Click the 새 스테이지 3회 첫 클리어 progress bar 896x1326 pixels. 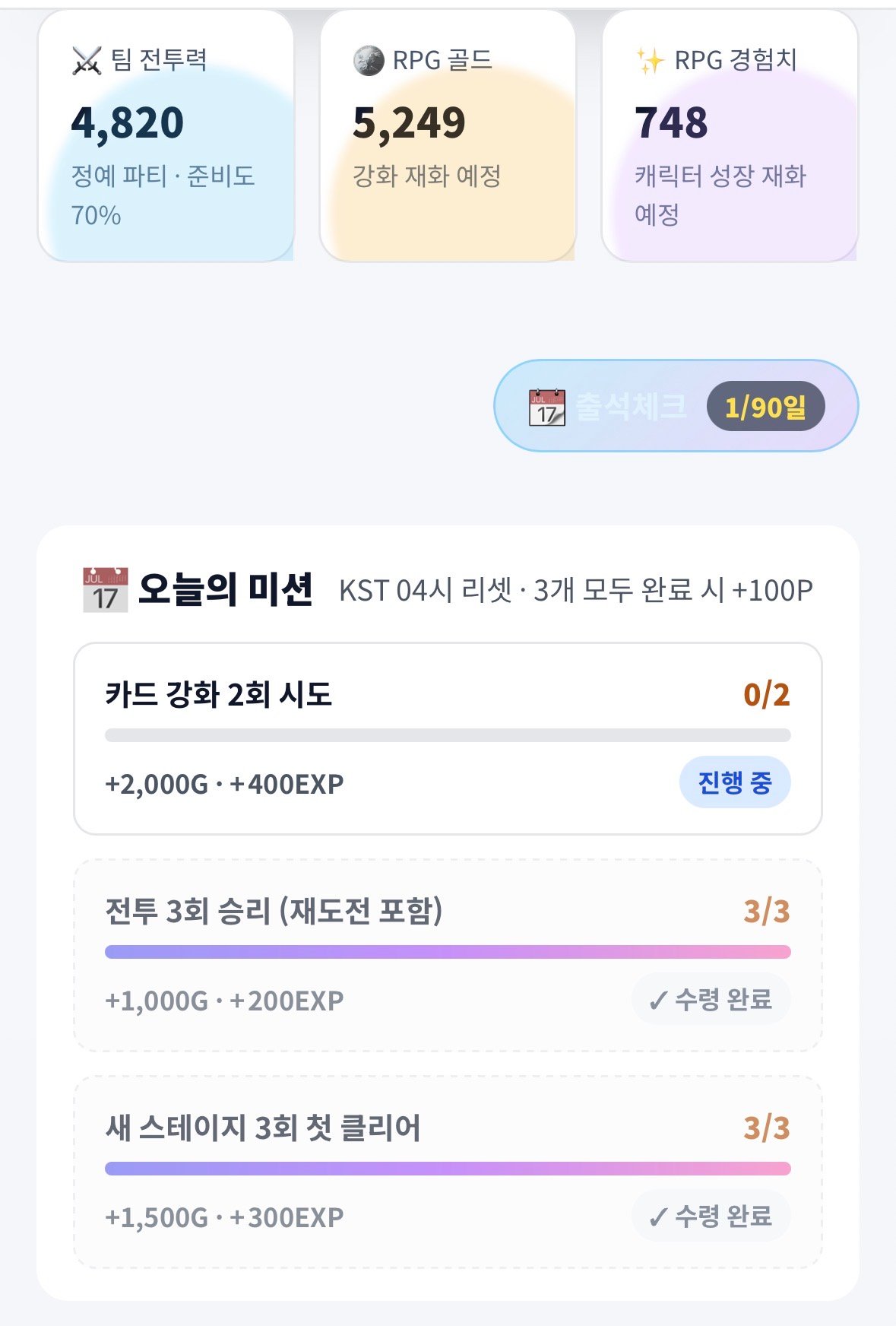[448, 1169]
